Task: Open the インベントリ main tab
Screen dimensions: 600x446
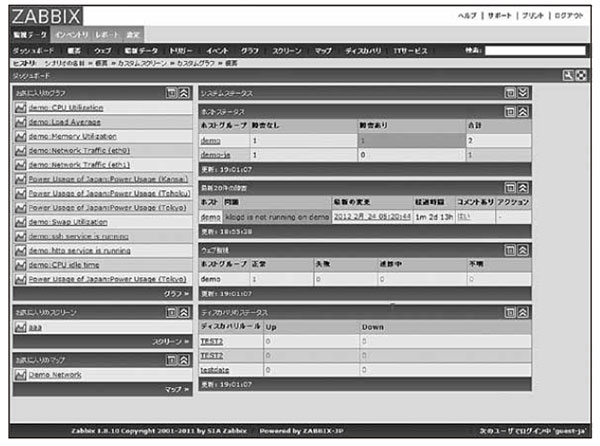Action: coord(71,35)
